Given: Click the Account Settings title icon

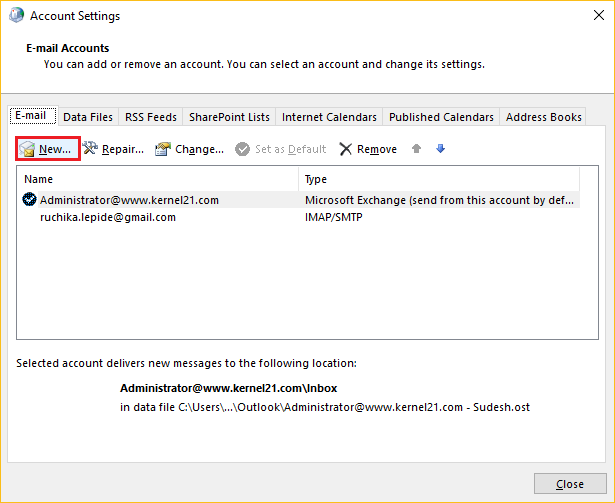Looking at the screenshot, I should click(16, 15).
